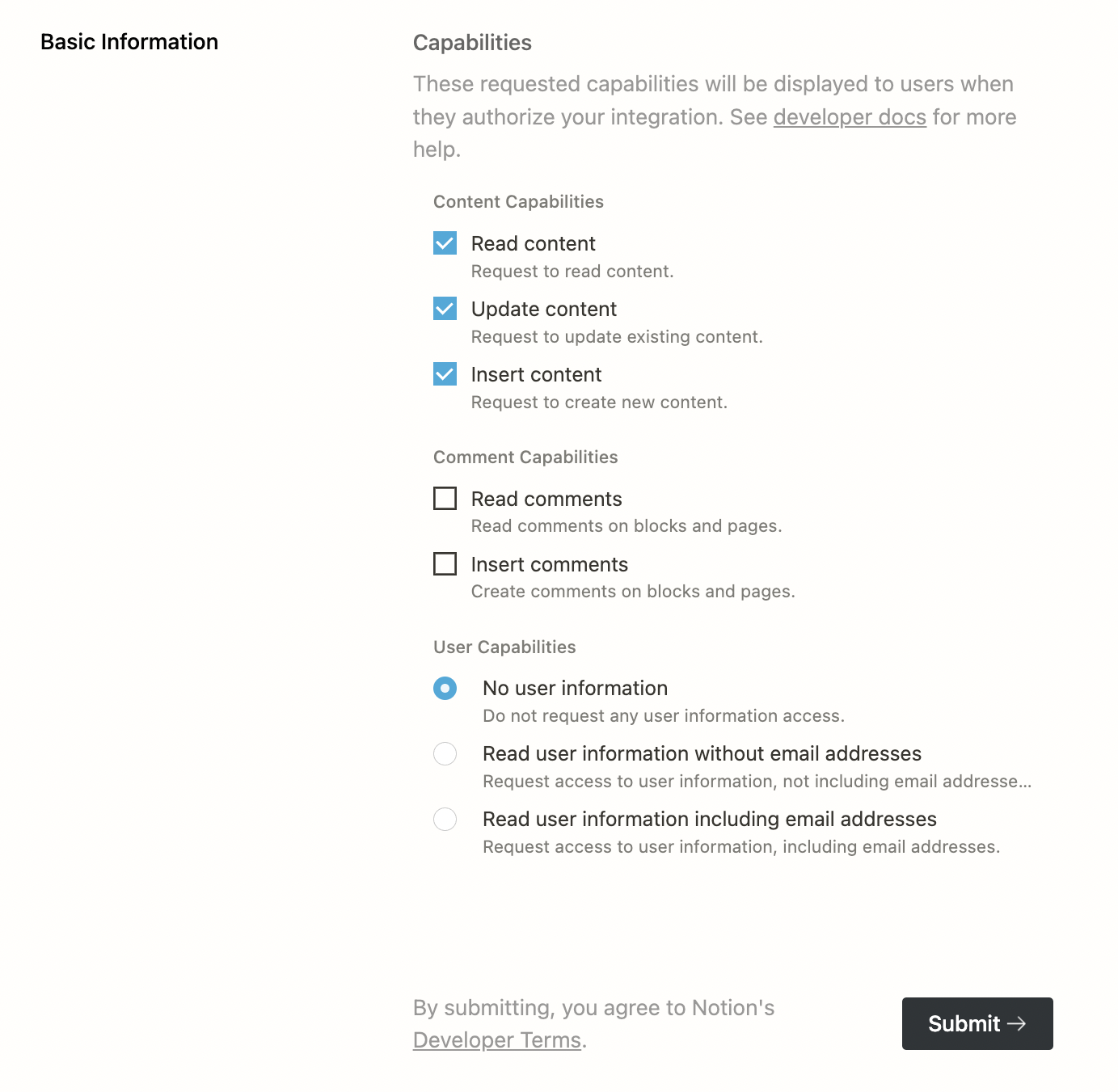Click the Read comments label text
Image resolution: width=1118 pixels, height=1092 pixels.
pyautogui.click(x=546, y=499)
